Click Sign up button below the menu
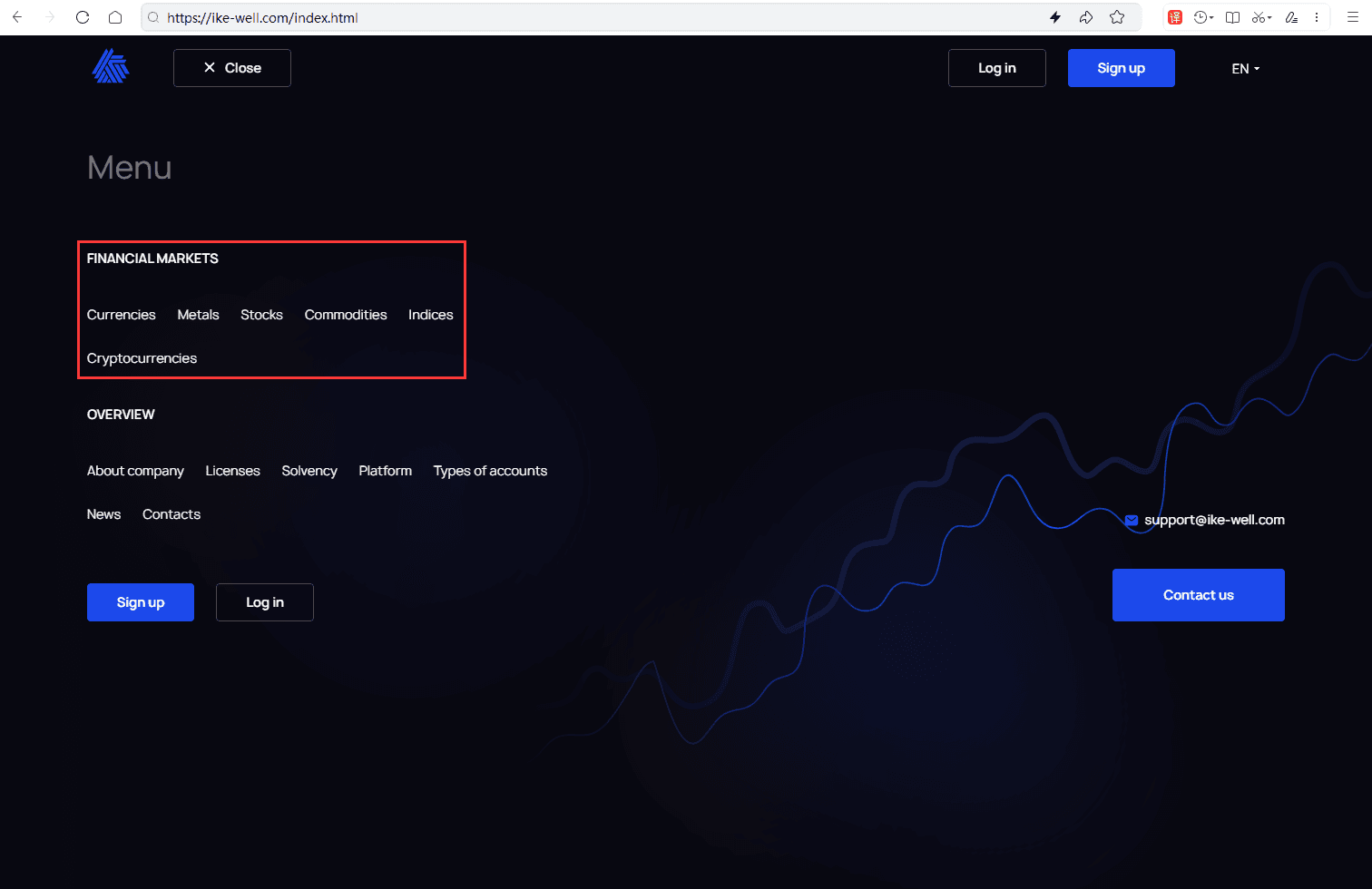The height and width of the screenshot is (889, 1372). [x=141, y=602]
